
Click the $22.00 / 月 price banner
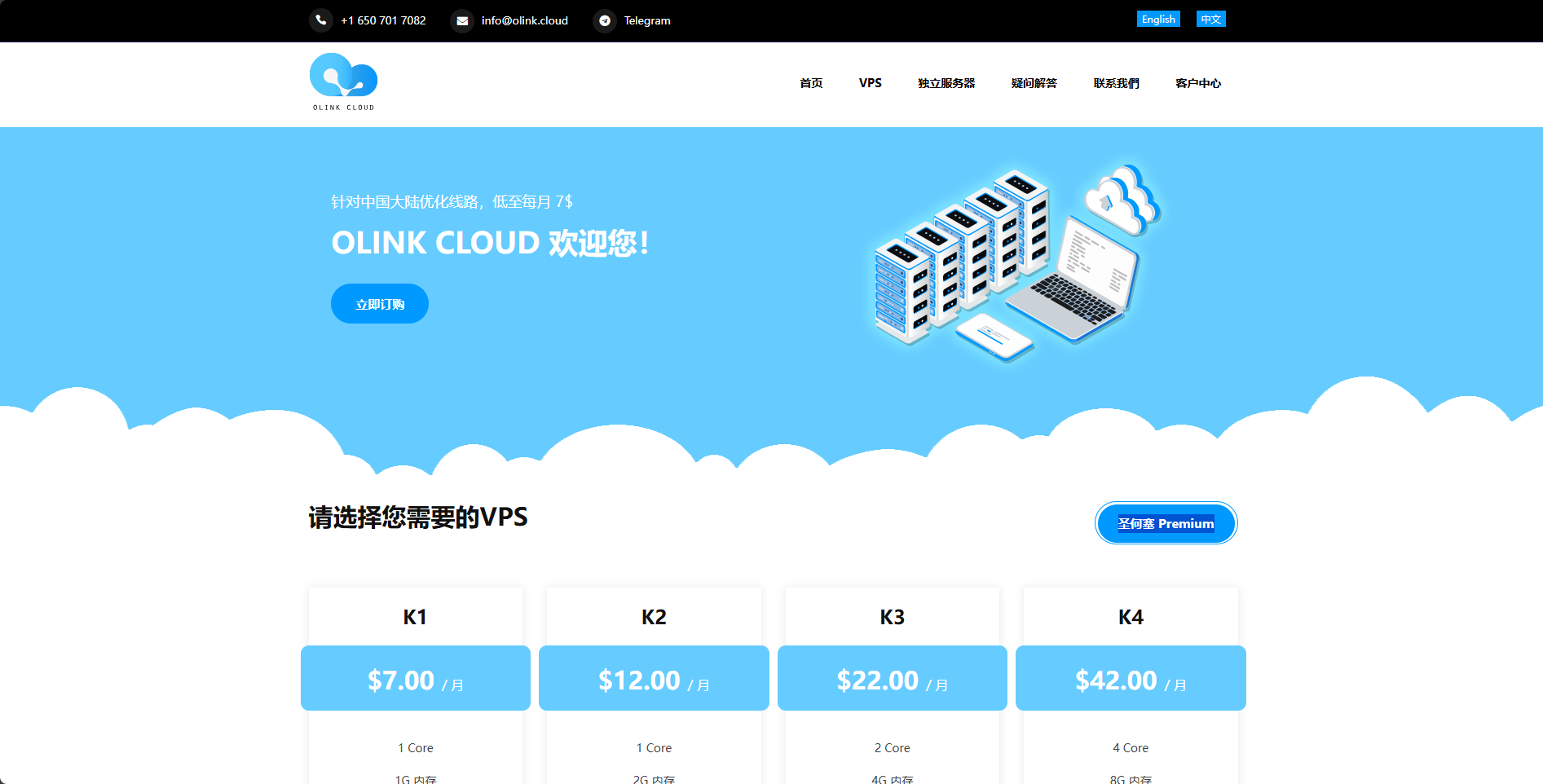[x=893, y=678]
